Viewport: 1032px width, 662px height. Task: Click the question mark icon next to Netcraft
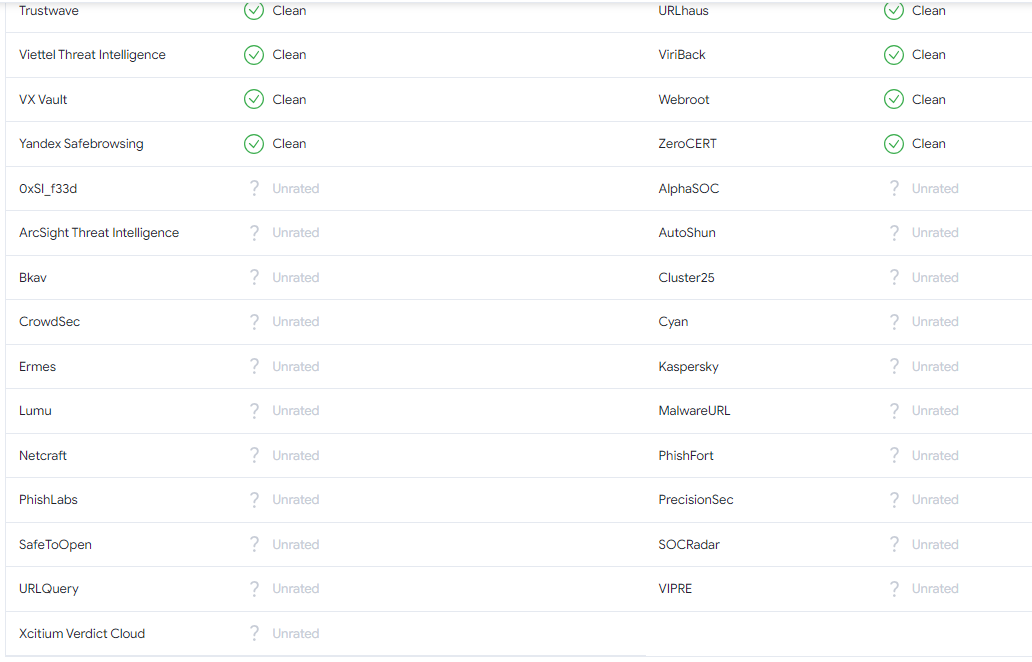click(x=254, y=455)
